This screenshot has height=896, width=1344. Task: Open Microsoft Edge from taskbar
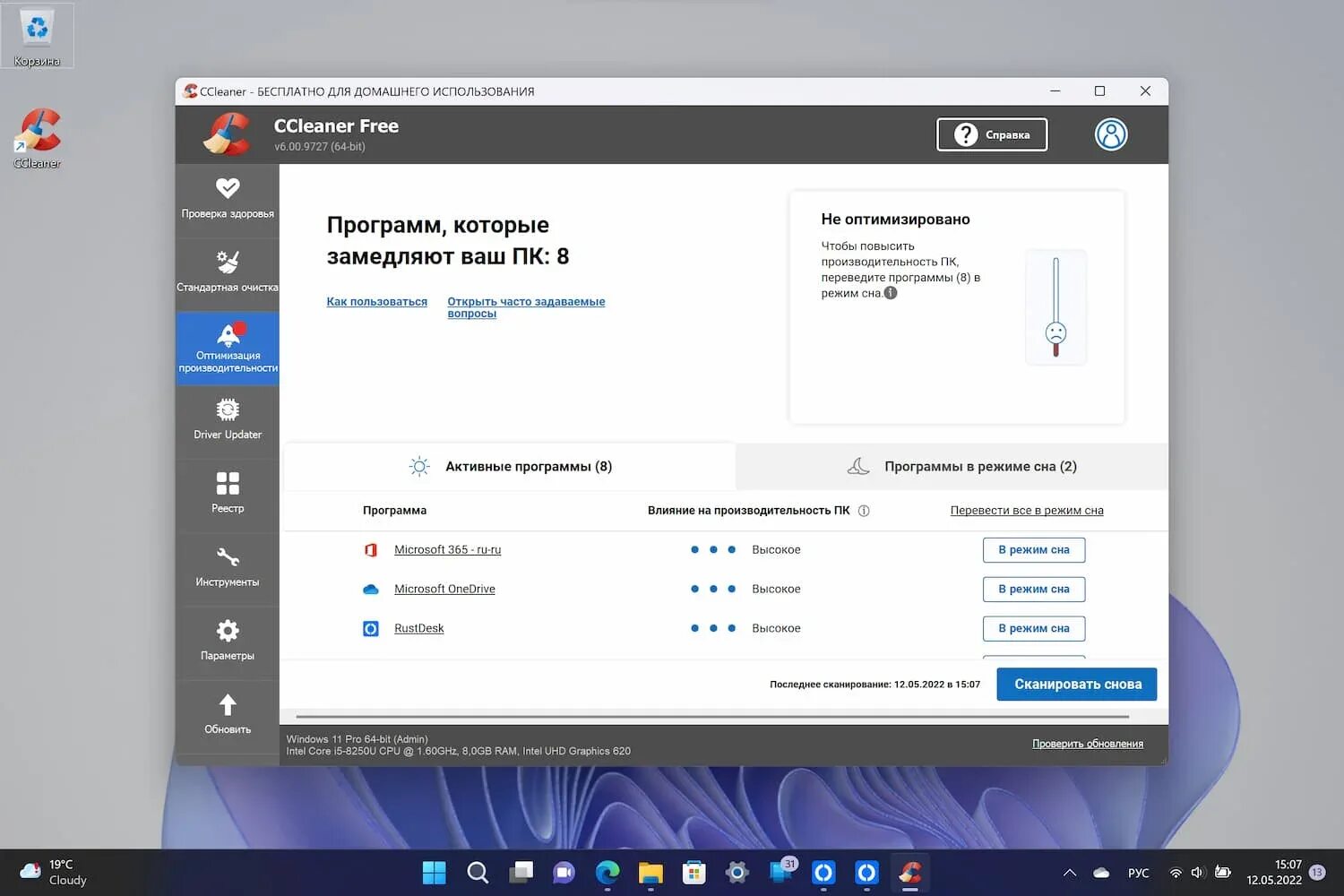click(607, 873)
